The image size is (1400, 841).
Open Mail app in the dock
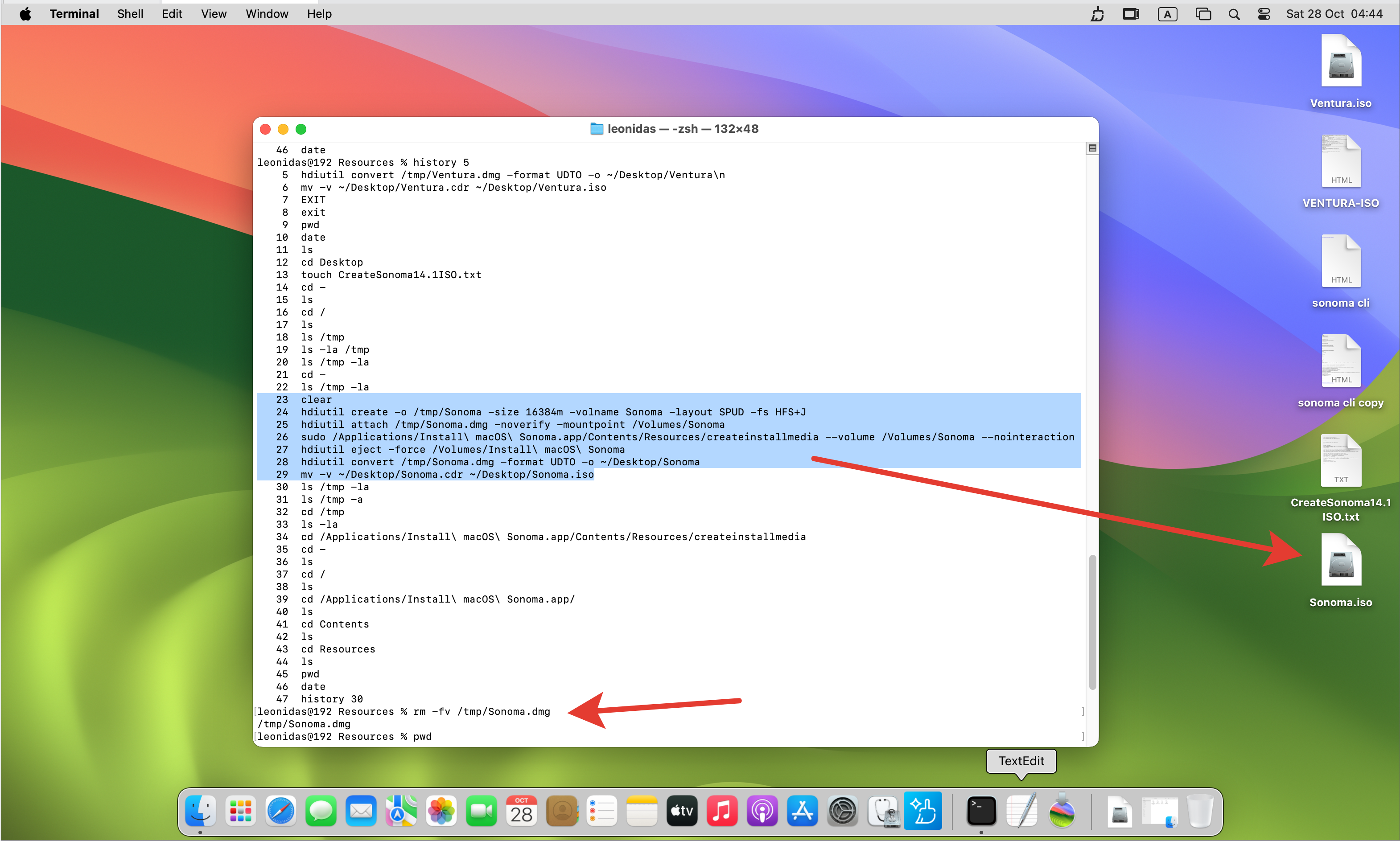tap(361, 811)
